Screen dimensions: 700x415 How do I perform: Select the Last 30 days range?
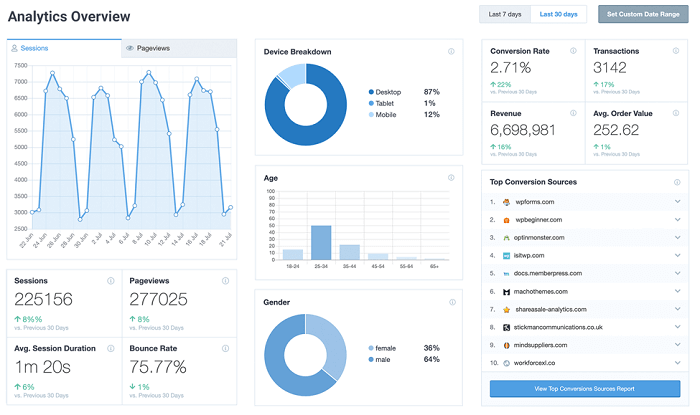(558, 14)
